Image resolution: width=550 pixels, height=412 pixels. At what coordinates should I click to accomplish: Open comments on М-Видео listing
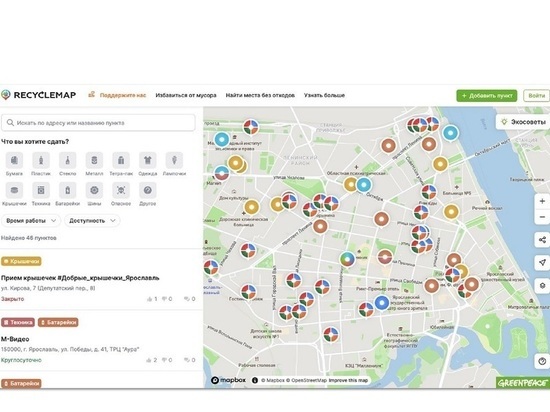(x=189, y=360)
